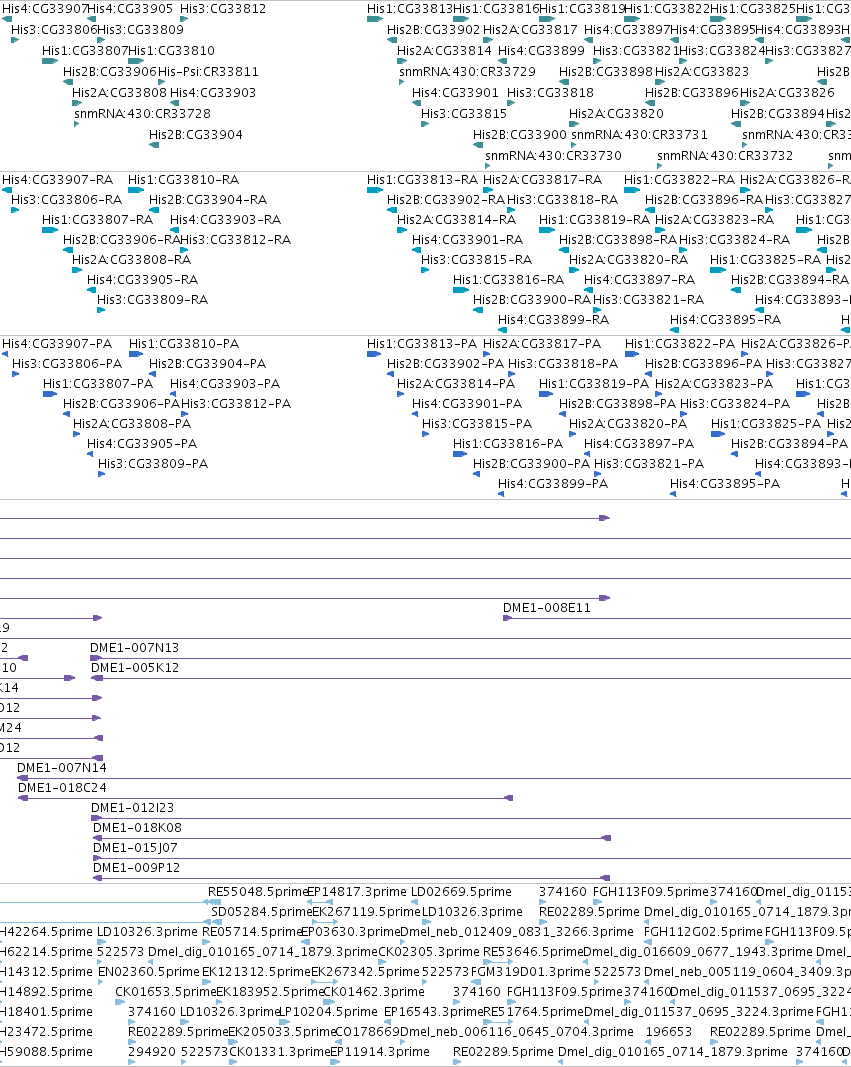
Task: Click EST LD02669.5prime
Action: point(461,892)
